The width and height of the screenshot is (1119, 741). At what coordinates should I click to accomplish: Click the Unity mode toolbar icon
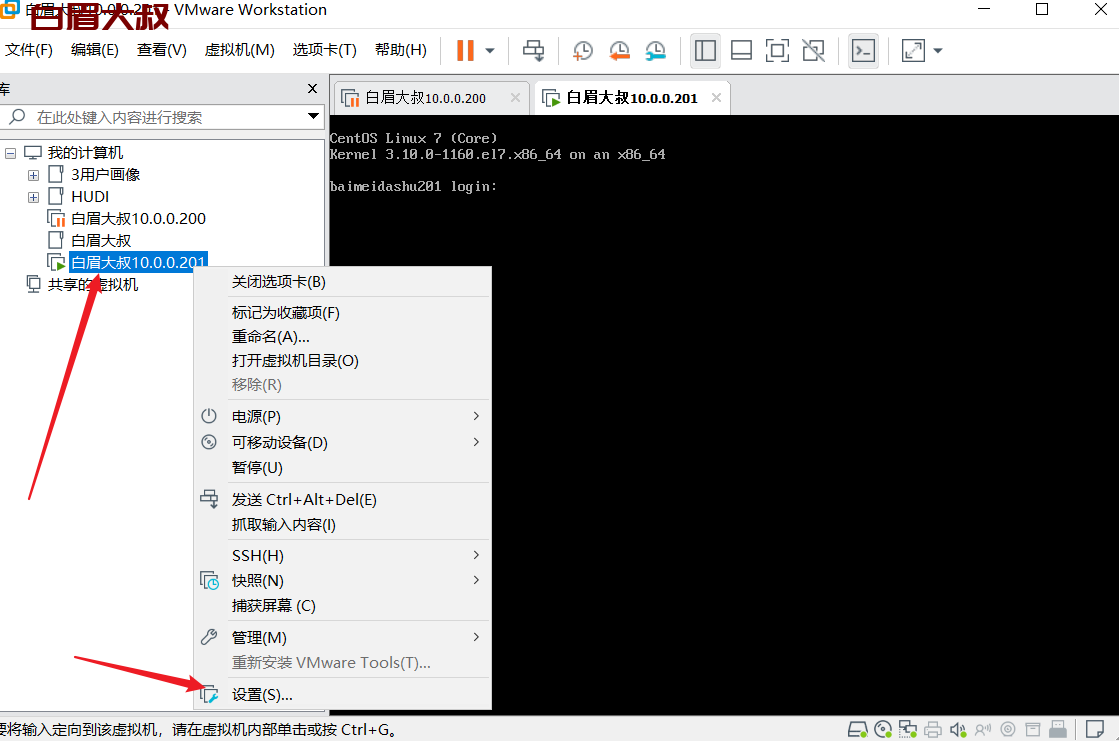(x=814, y=51)
